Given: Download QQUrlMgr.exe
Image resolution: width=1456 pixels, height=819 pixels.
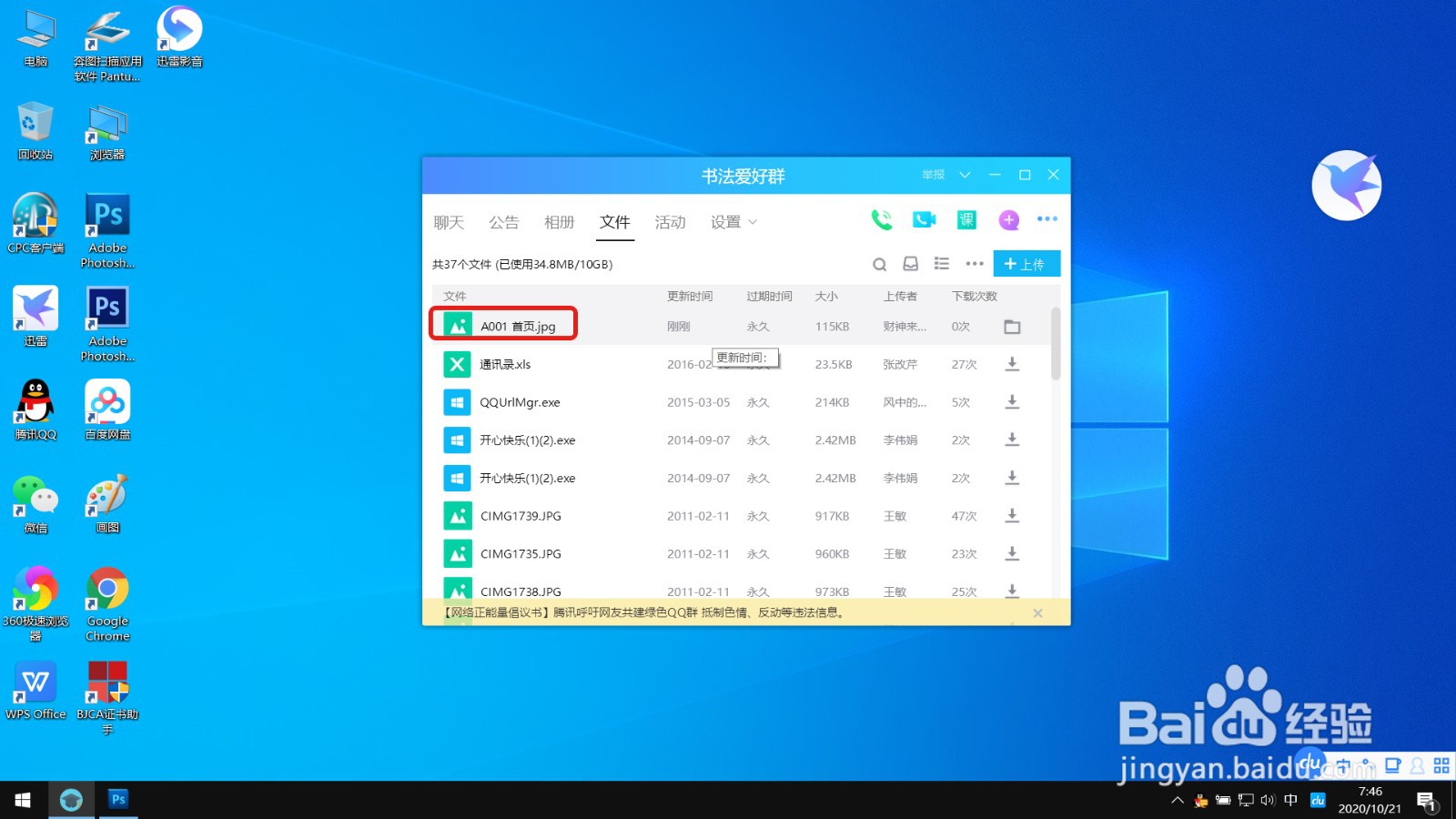Looking at the screenshot, I should 1012,402.
